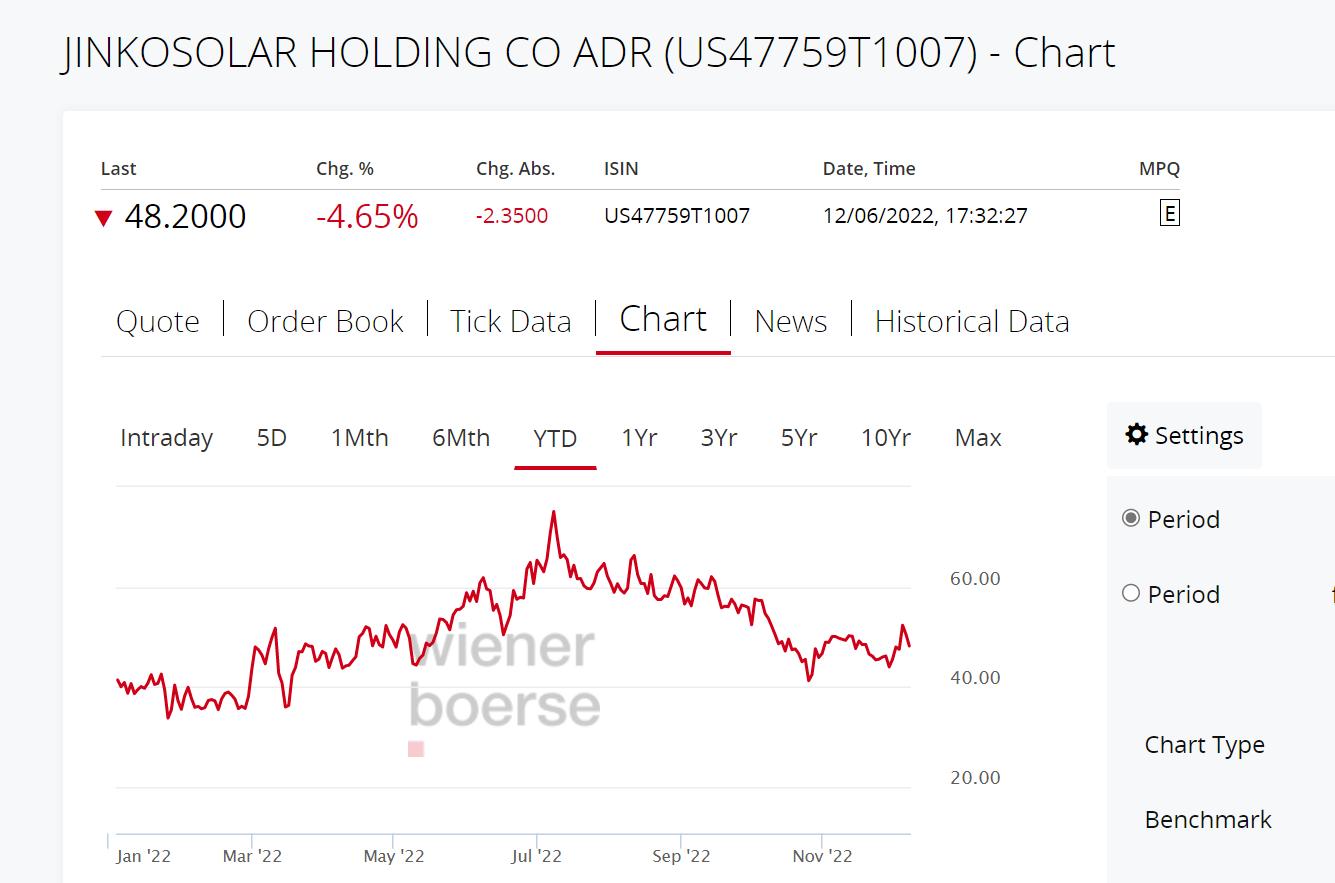This screenshot has width=1335, height=883.
Task: Click the Chart Type setting label
Action: pyautogui.click(x=1204, y=745)
